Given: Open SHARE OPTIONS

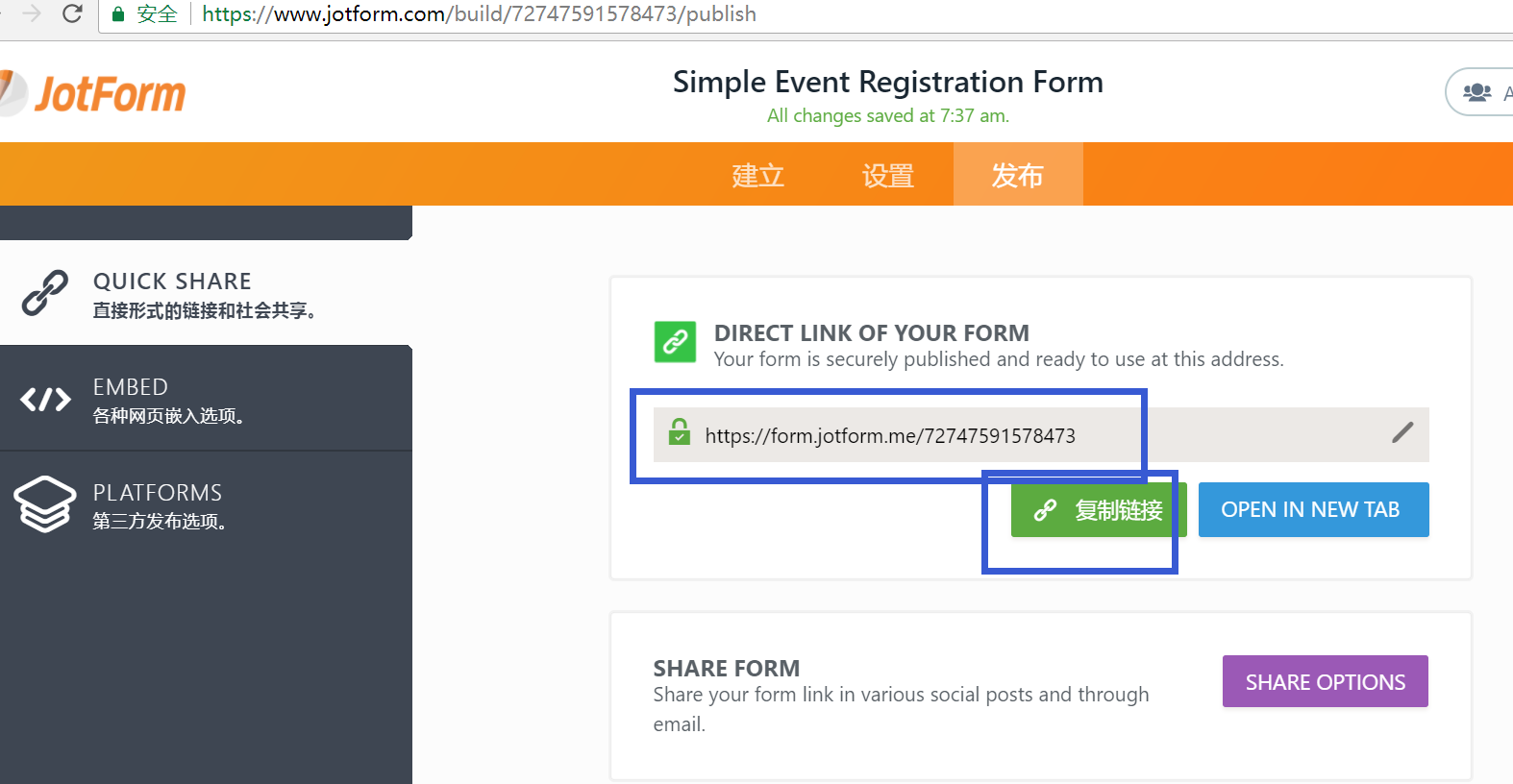Looking at the screenshot, I should tap(1326, 681).
